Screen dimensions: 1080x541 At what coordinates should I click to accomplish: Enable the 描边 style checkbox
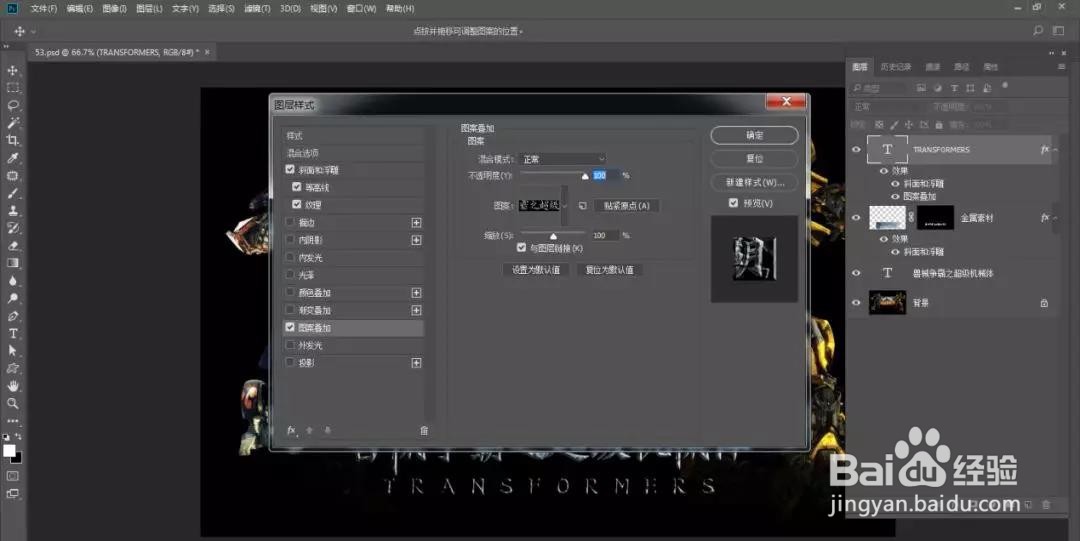290,222
